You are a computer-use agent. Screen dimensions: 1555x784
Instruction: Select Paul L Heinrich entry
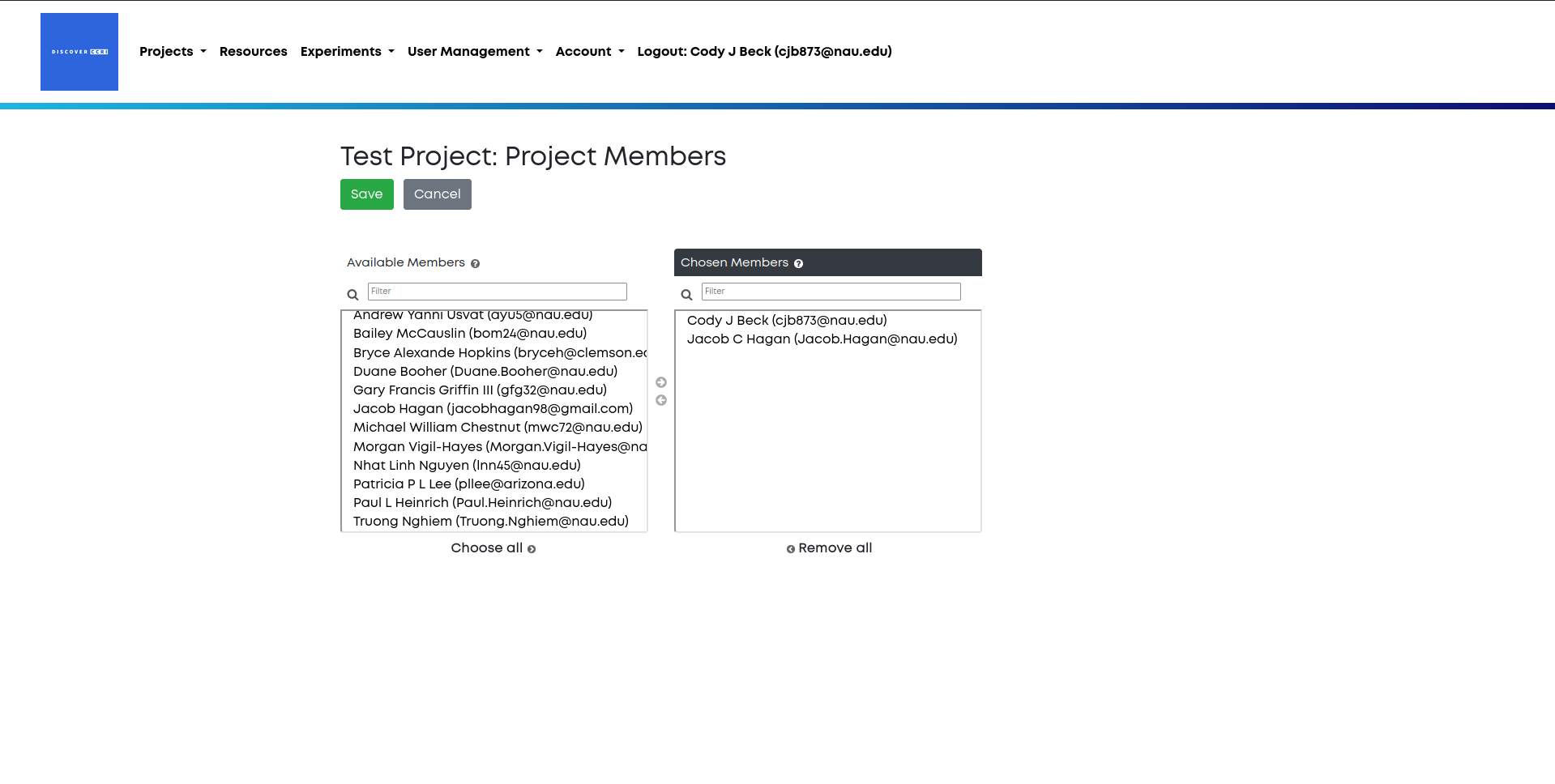tap(494, 503)
